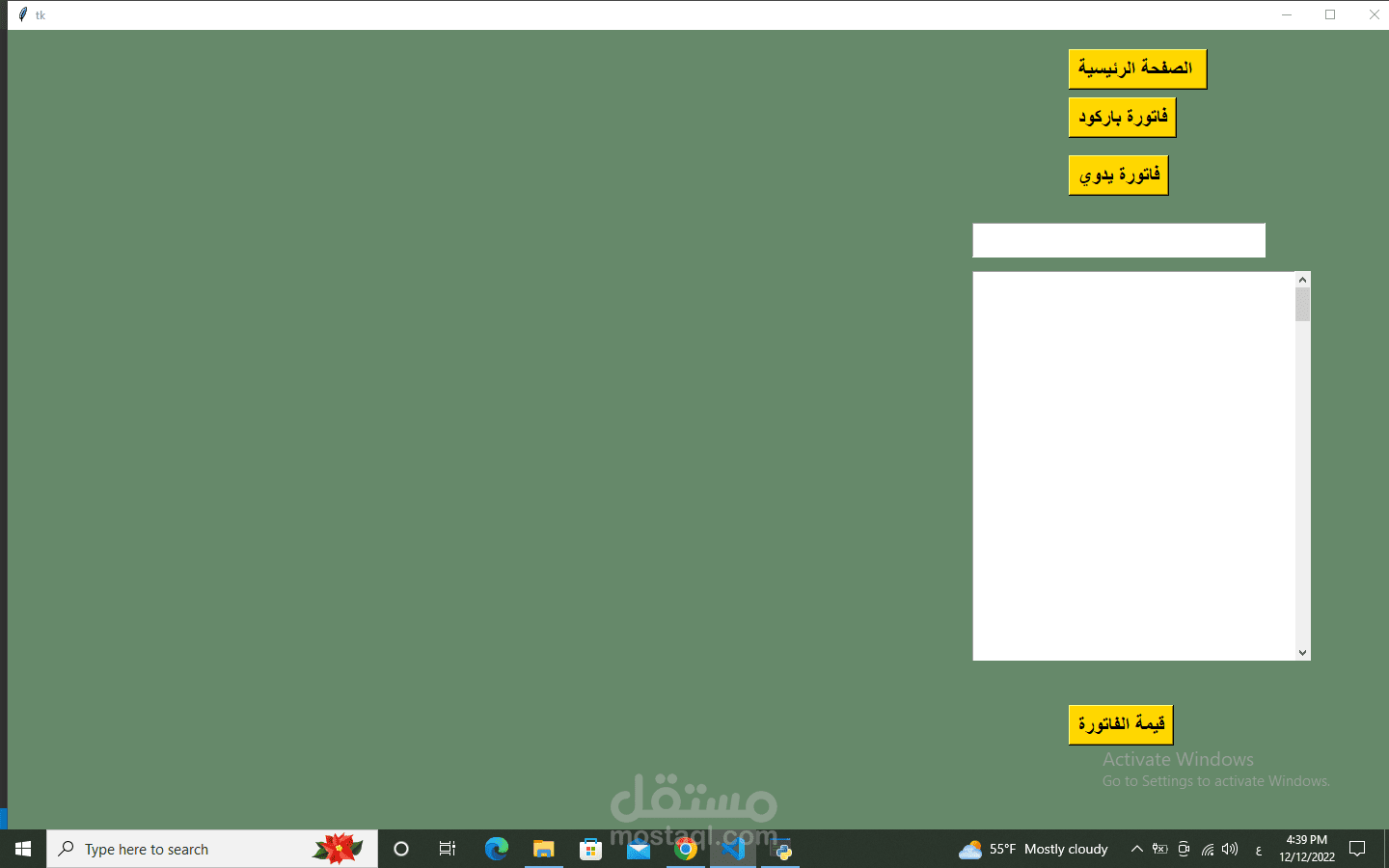Open File Explorer from the taskbar

(544, 849)
